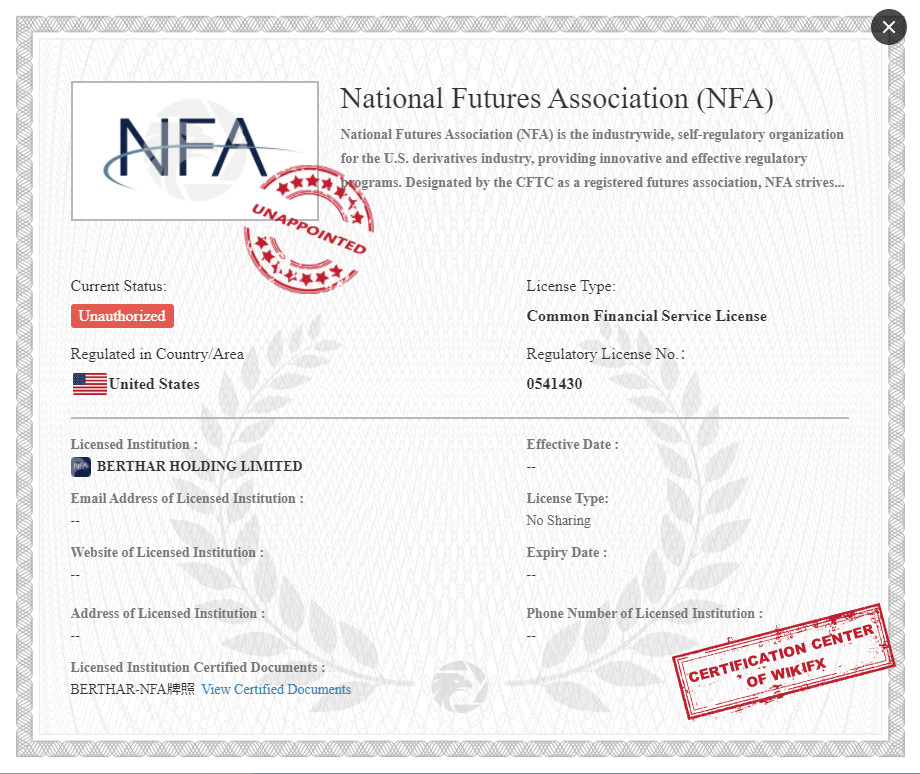Click the United States country text
Screen dimensions: 920x774
154,384
